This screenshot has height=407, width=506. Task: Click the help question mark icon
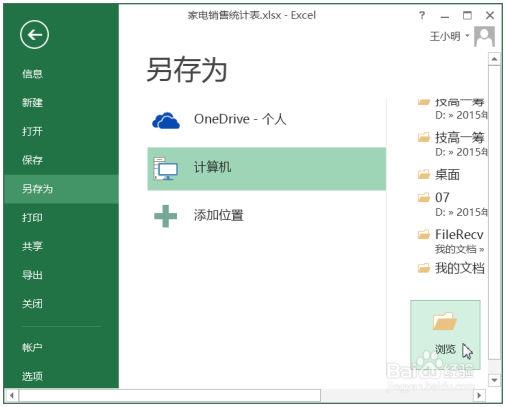coord(422,15)
